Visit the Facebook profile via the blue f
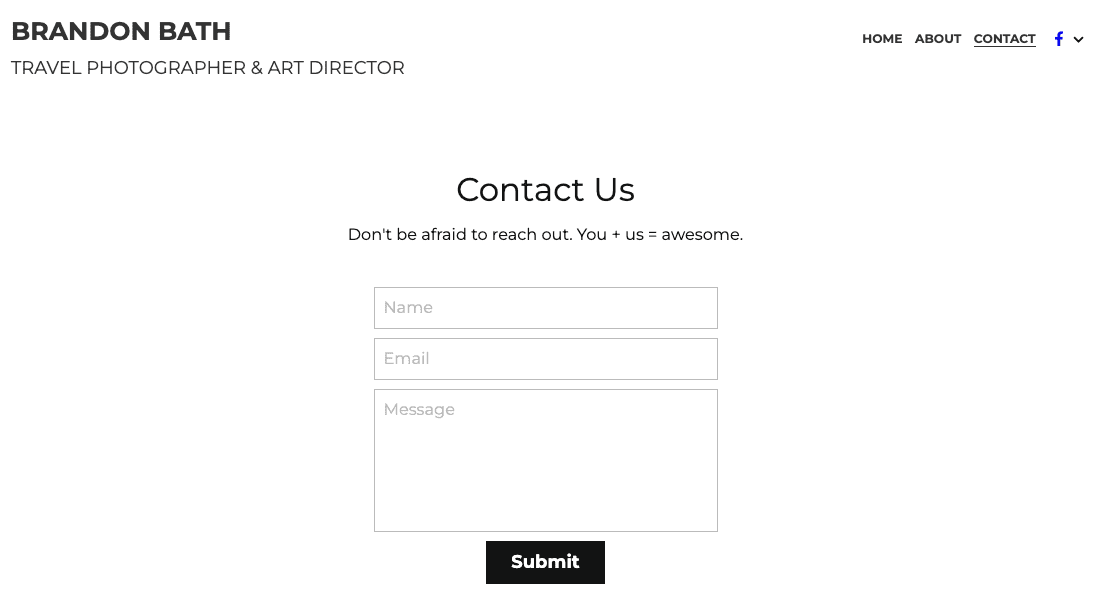 tap(1058, 39)
